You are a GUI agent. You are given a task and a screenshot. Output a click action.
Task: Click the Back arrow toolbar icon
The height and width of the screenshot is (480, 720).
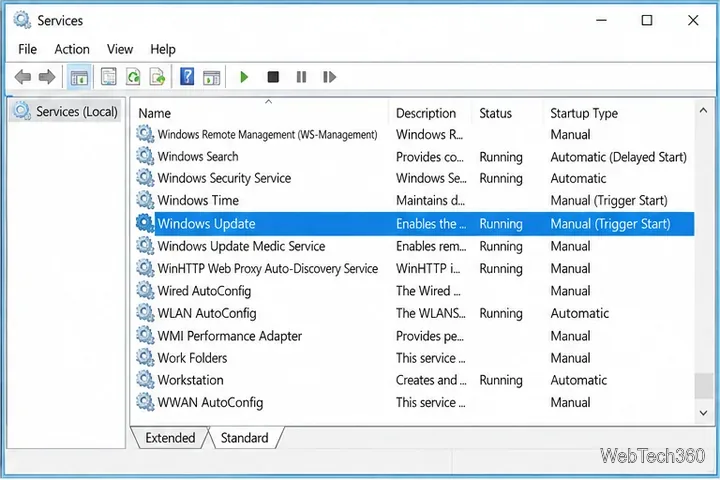(x=22, y=77)
